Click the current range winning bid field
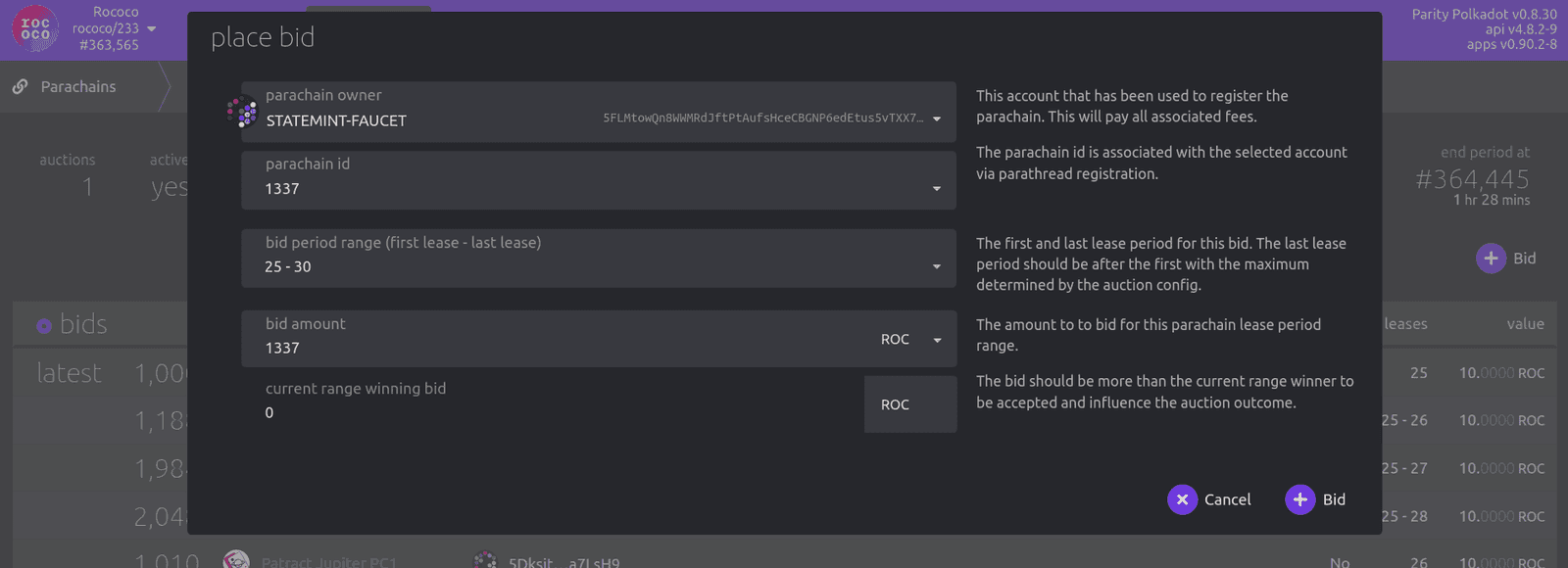The height and width of the screenshot is (568, 1568). tap(549, 413)
